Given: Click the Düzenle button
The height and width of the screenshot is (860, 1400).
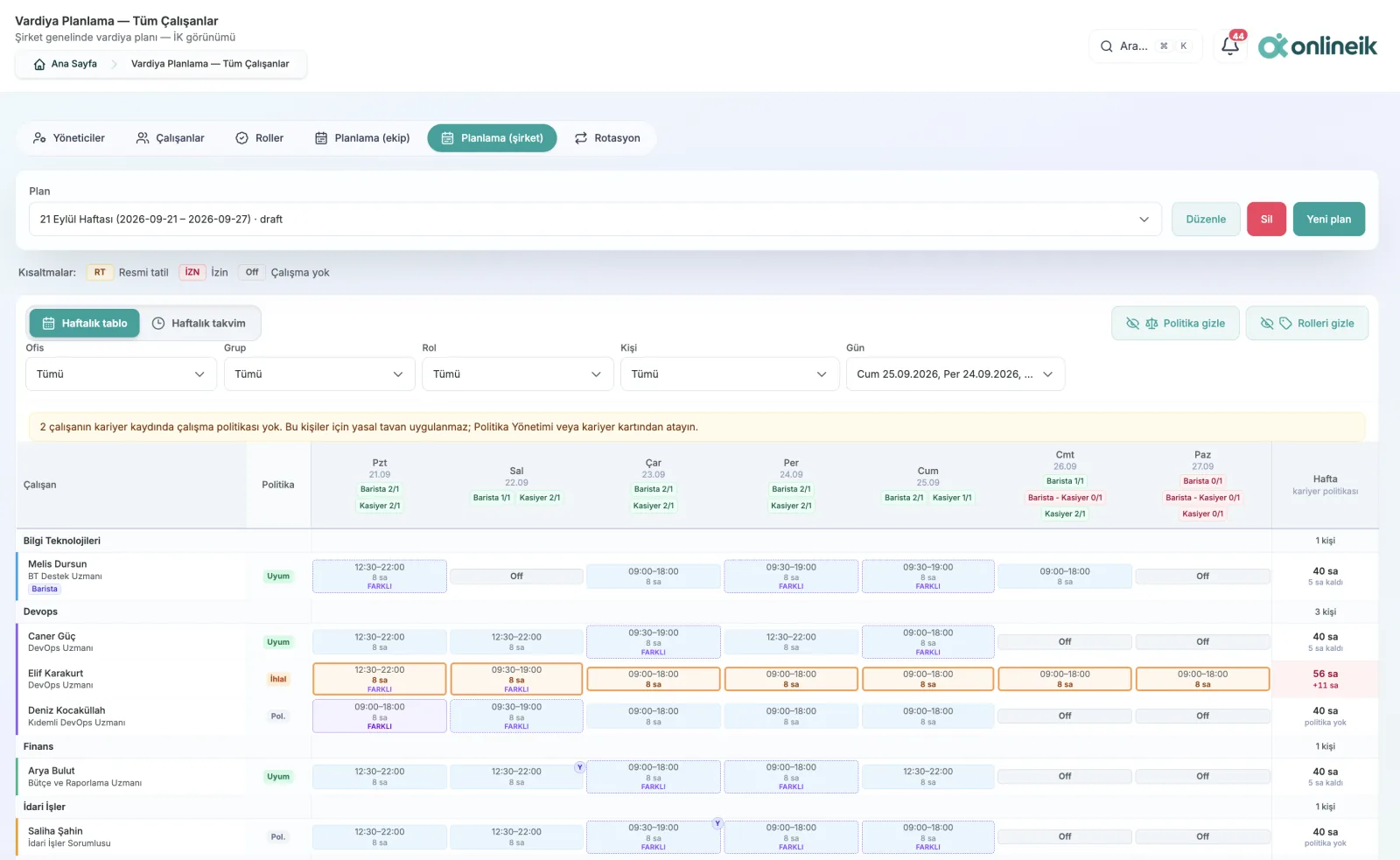Looking at the screenshot, I should pyautogui.click(x=1206, y=220).
